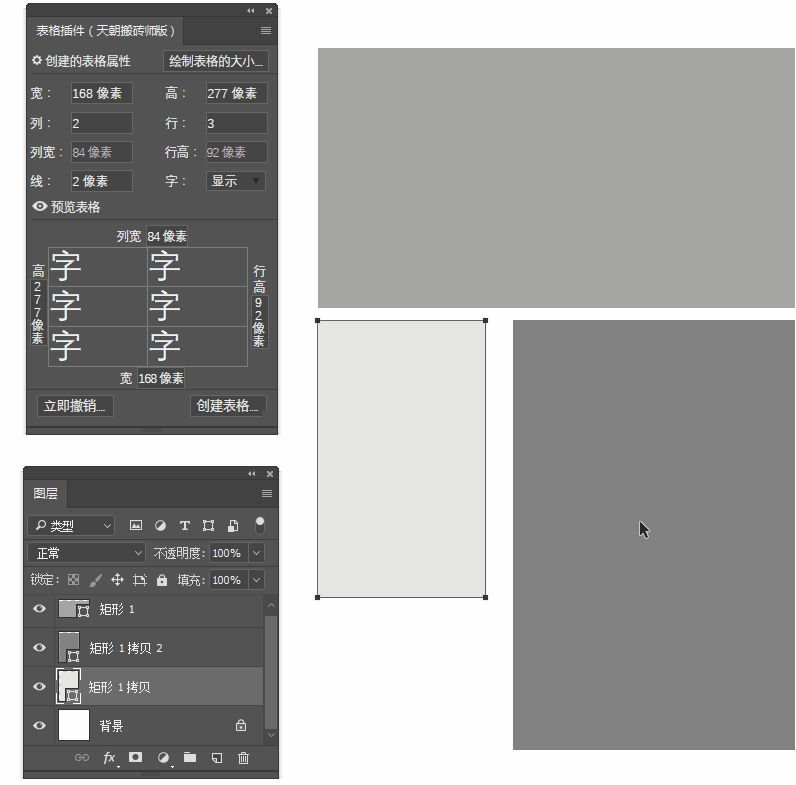Open the table plugin panel menu
Image resolution: width=796 pixels, height=785 pixels.
click(x=266, y=30)
